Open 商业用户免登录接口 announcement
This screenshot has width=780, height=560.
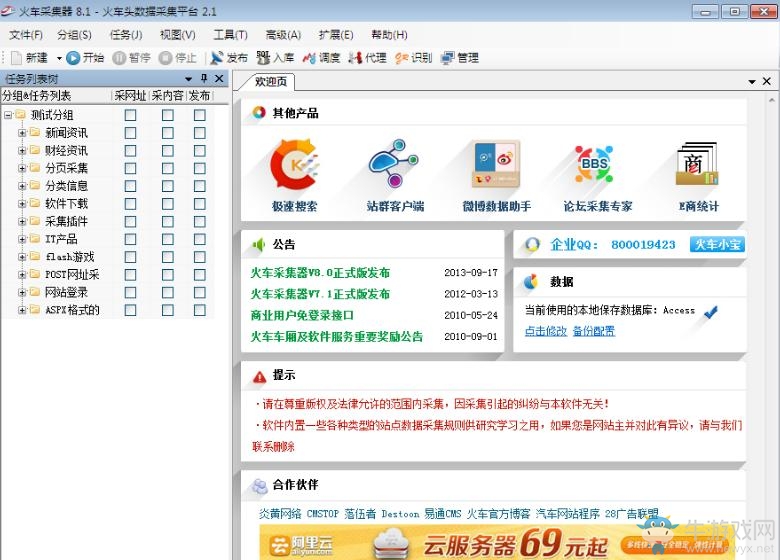(x=302, y=315)
